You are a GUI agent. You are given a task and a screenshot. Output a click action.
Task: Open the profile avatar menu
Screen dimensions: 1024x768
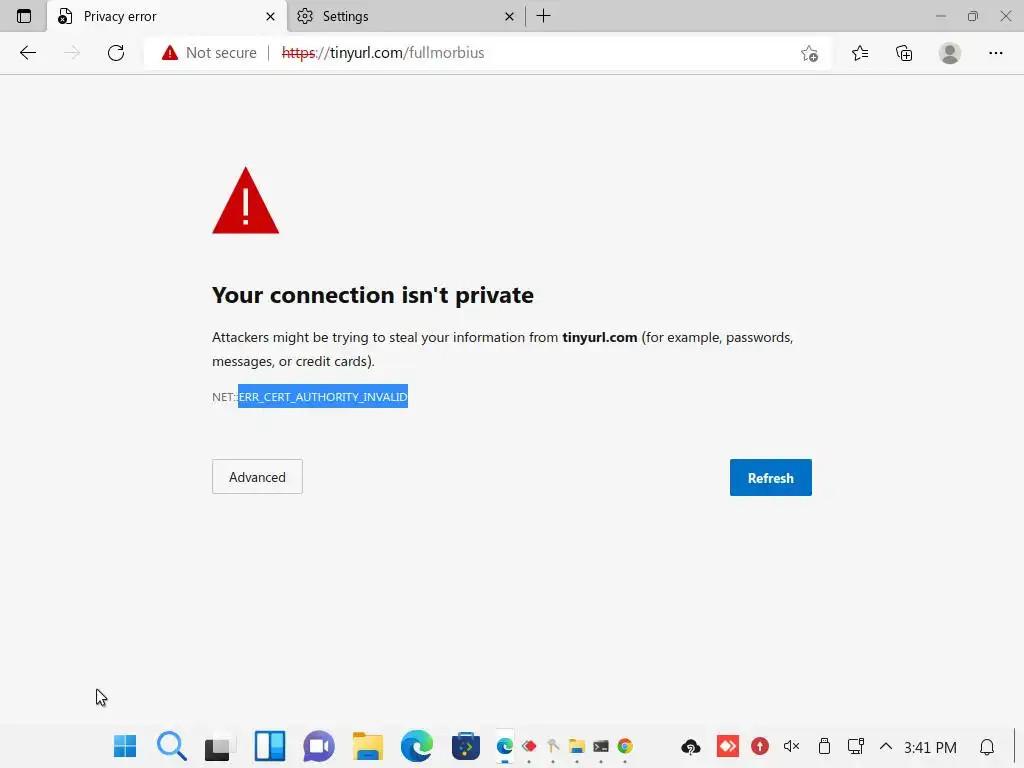coord(950,53)
